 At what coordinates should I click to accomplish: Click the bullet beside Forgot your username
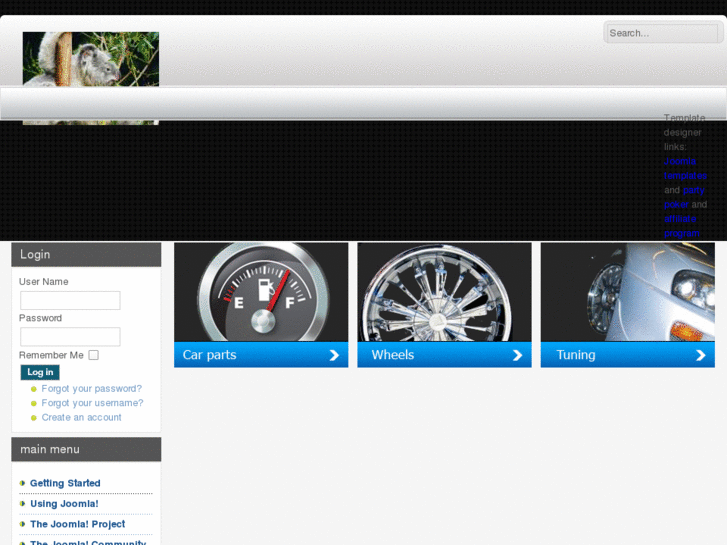coord(33,404)
